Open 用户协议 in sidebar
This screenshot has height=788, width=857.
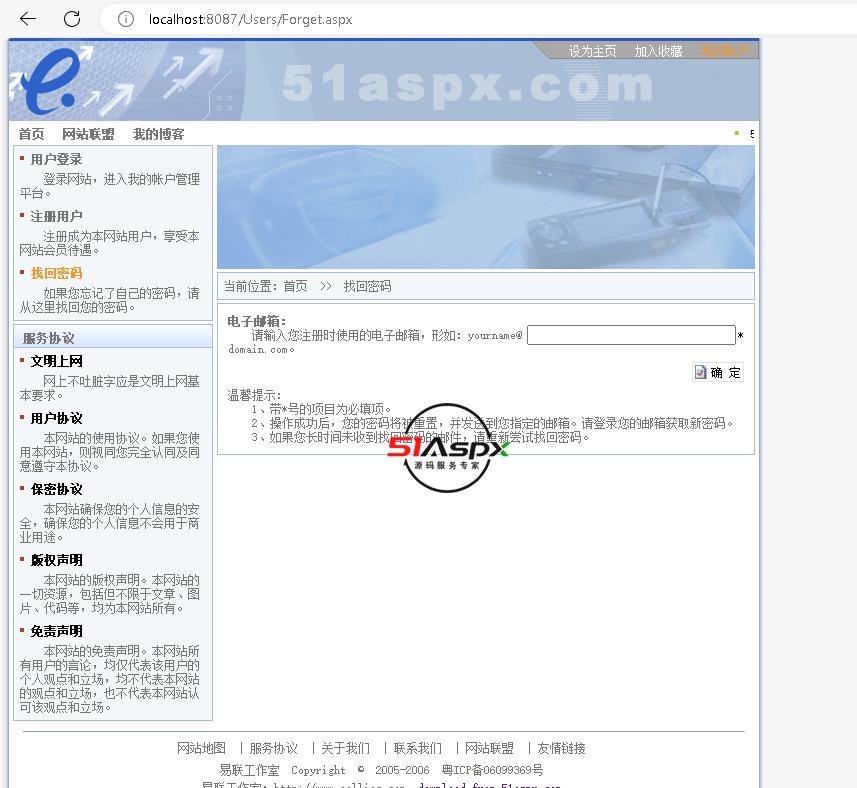pos(56,419)
